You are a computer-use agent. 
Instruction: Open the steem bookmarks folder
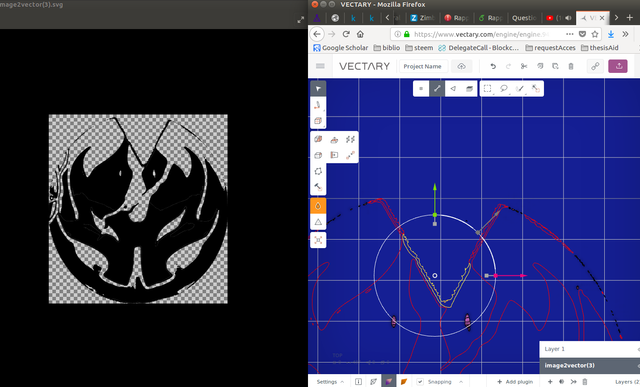click(x=419, y=48)
